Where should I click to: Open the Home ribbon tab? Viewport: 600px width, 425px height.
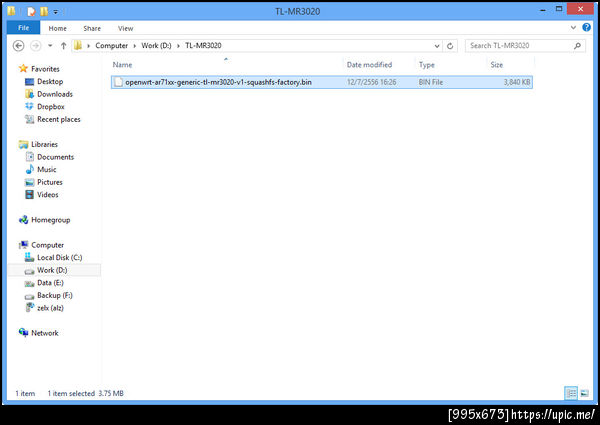57,28
